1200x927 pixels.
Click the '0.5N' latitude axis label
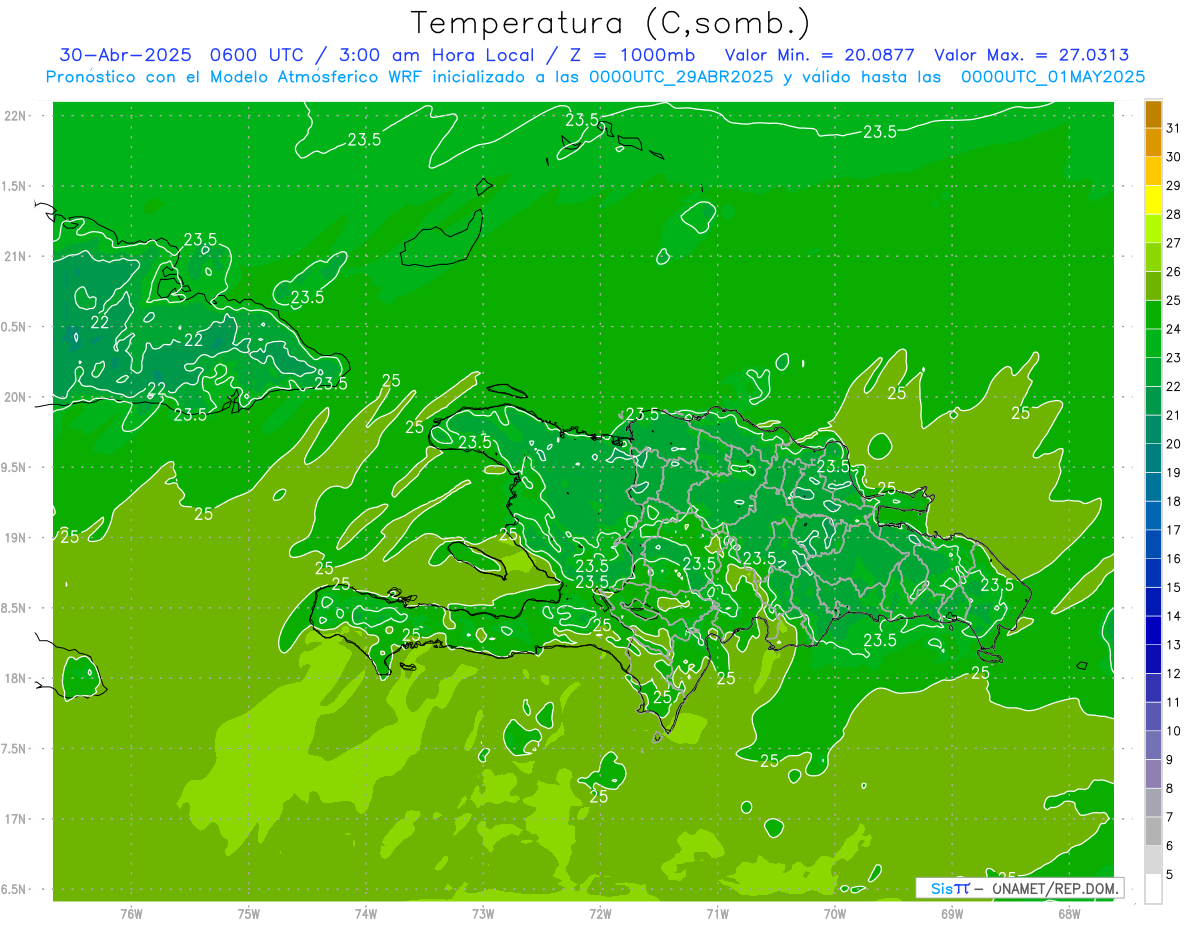[14, 327]
